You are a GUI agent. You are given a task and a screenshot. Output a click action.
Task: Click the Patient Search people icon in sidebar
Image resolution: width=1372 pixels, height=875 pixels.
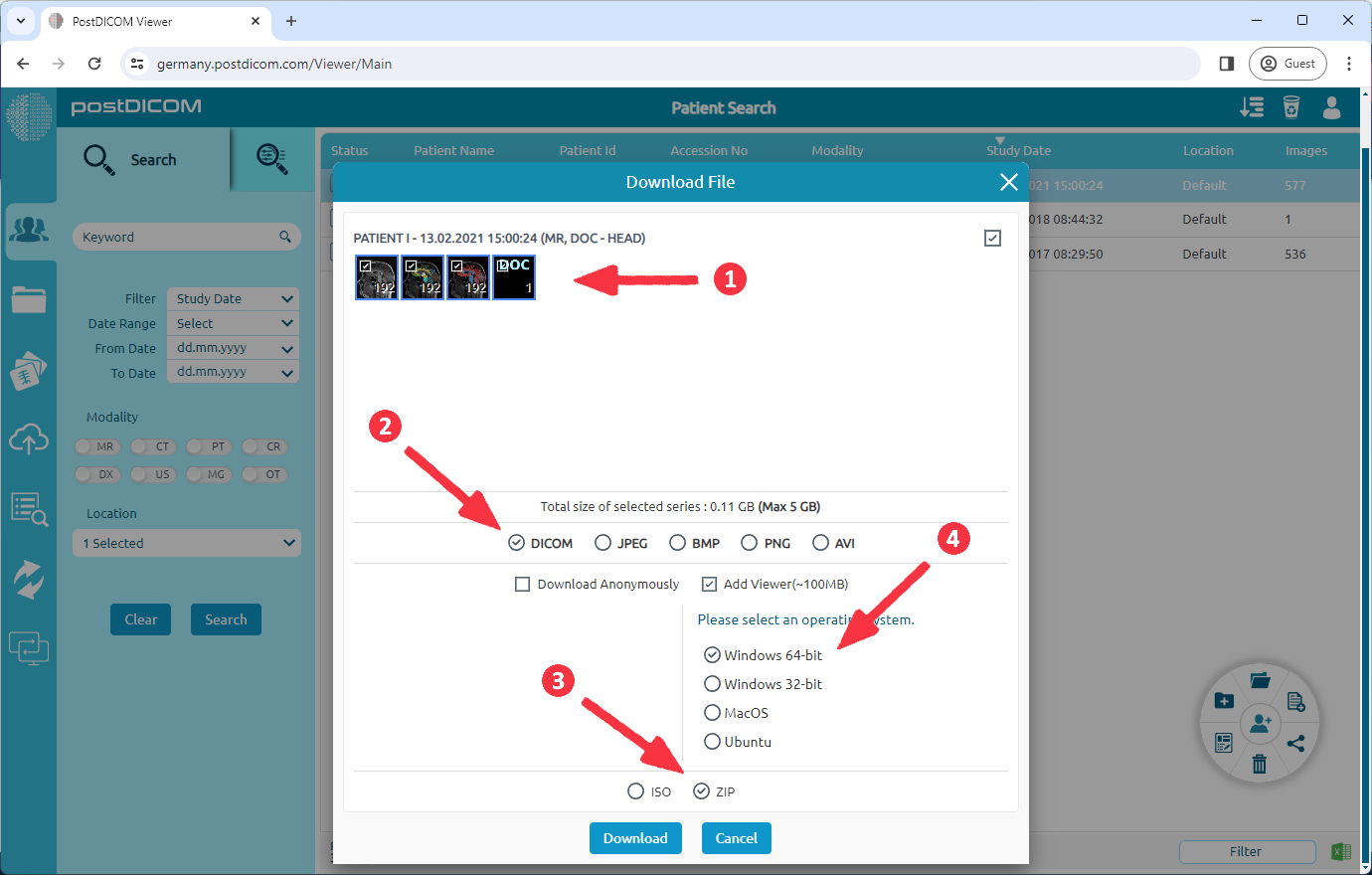[x=29, y=231]
